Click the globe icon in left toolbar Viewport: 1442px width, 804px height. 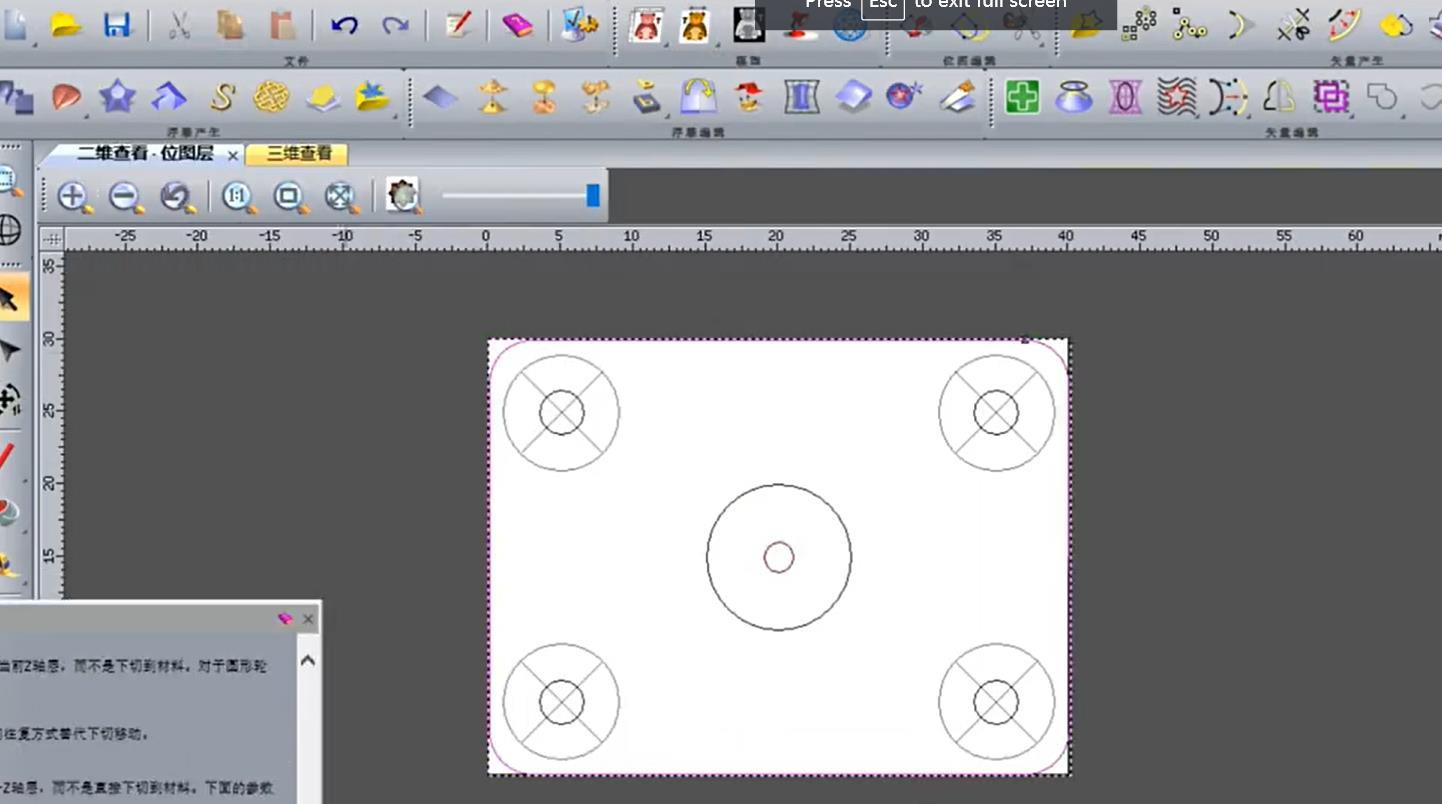9,230
